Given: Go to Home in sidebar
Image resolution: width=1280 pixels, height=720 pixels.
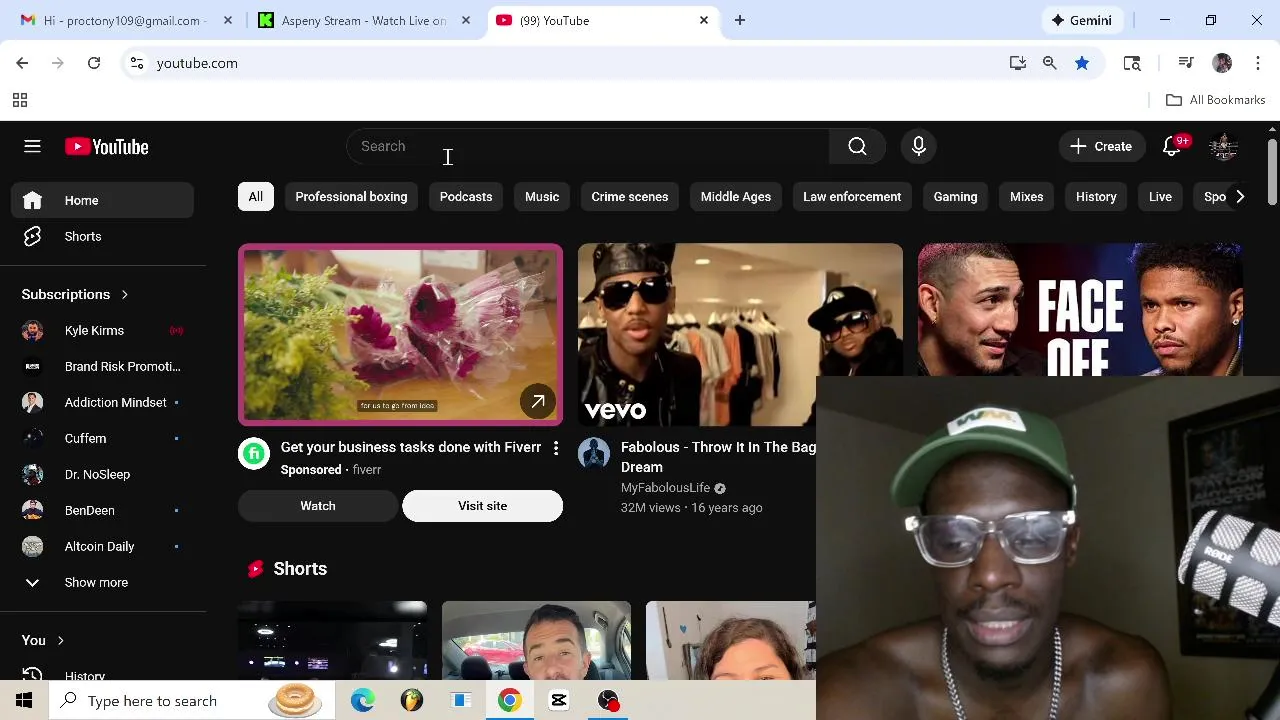Looking at the screenshot, I should (x=103, y=200).
